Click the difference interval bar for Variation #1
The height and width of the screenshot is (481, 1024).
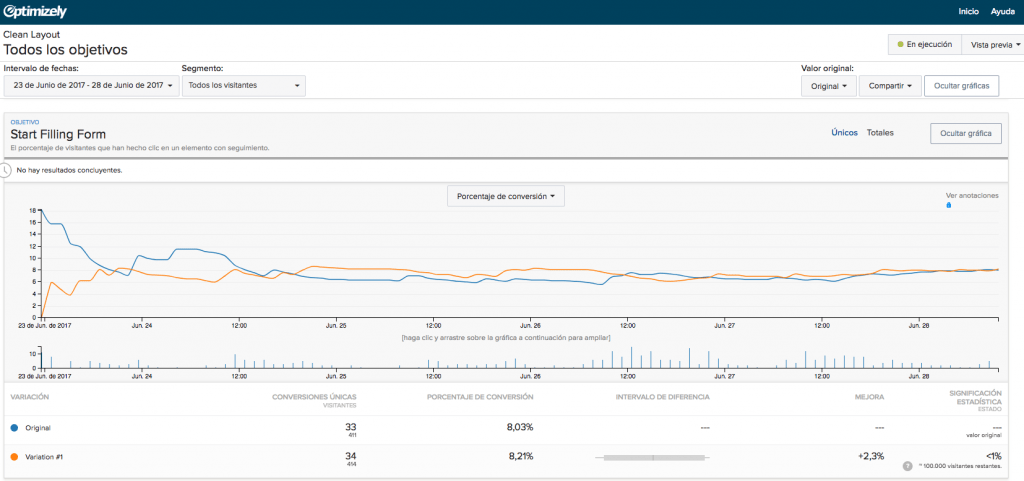coord(653,458)
